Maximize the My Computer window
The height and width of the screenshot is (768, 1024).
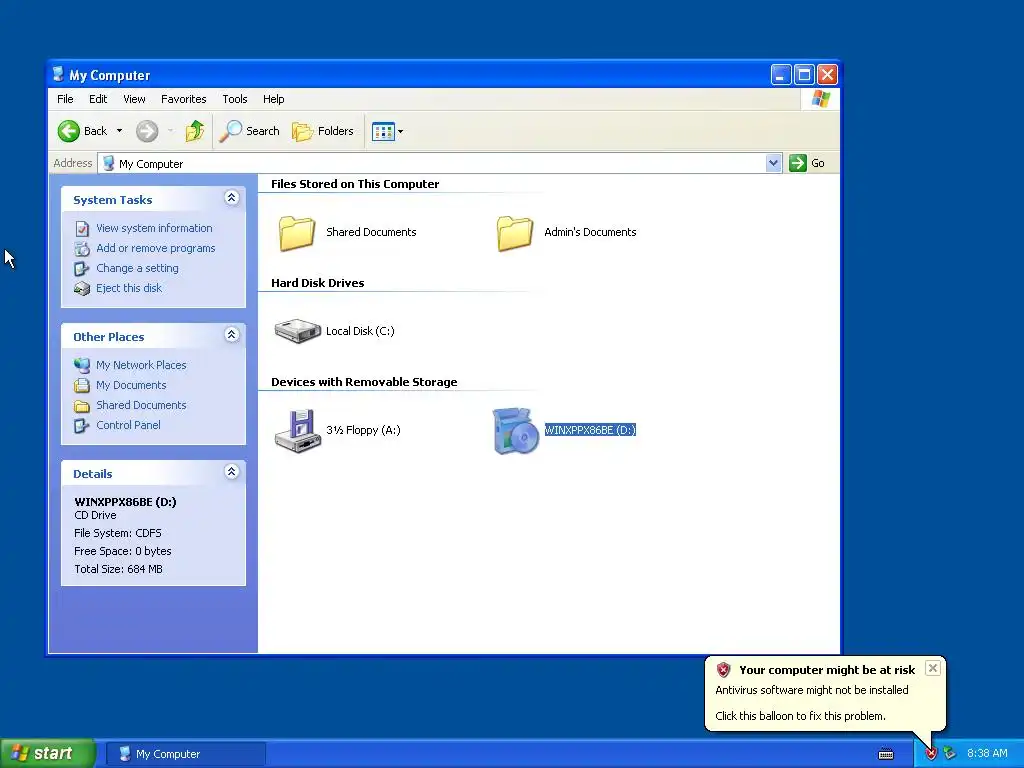804,74
